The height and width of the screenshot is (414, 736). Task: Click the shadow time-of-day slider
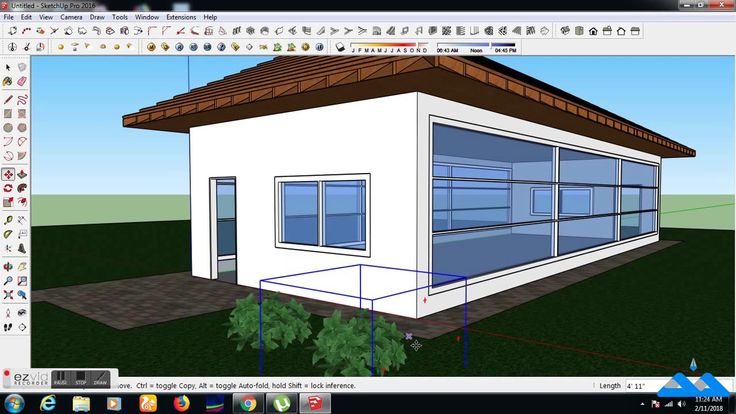[x=476, y=47]
